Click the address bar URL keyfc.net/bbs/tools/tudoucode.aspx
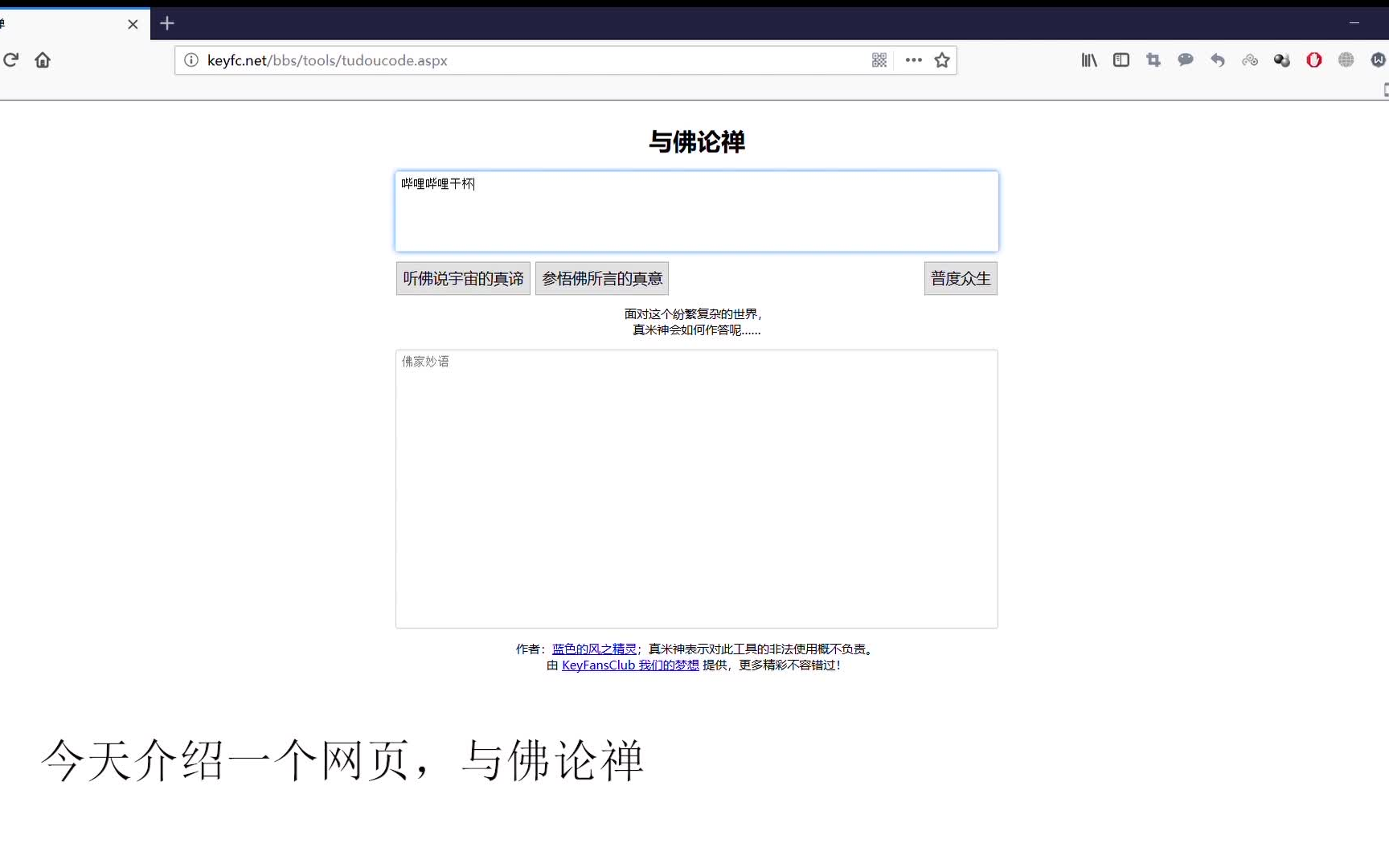1389x868 pixels. (327, 60)
